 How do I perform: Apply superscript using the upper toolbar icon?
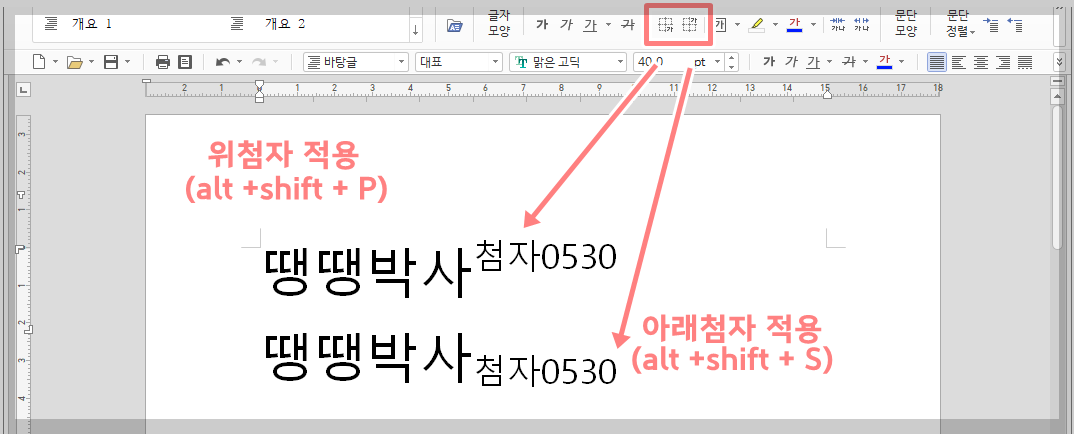click(690, 25)
